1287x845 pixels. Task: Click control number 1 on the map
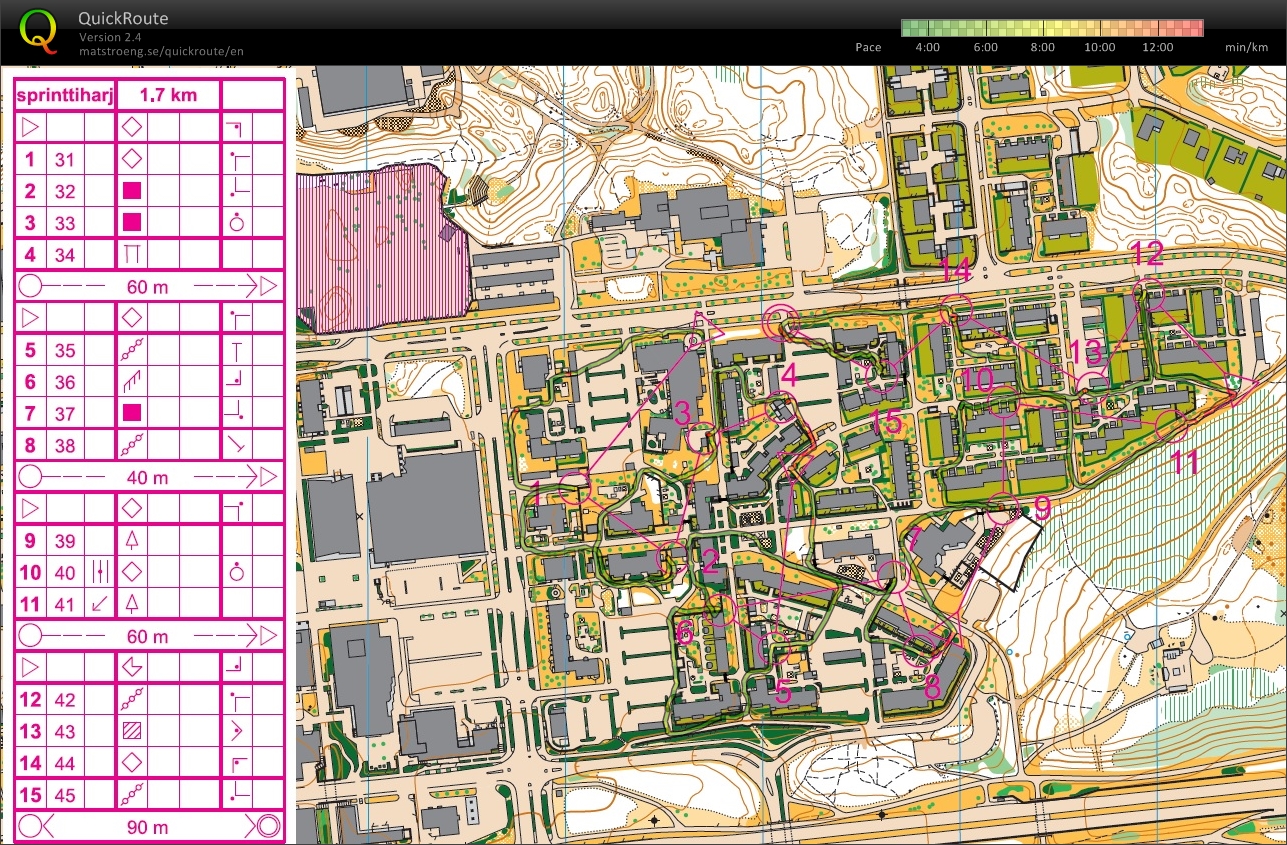(x=536, y=492)
